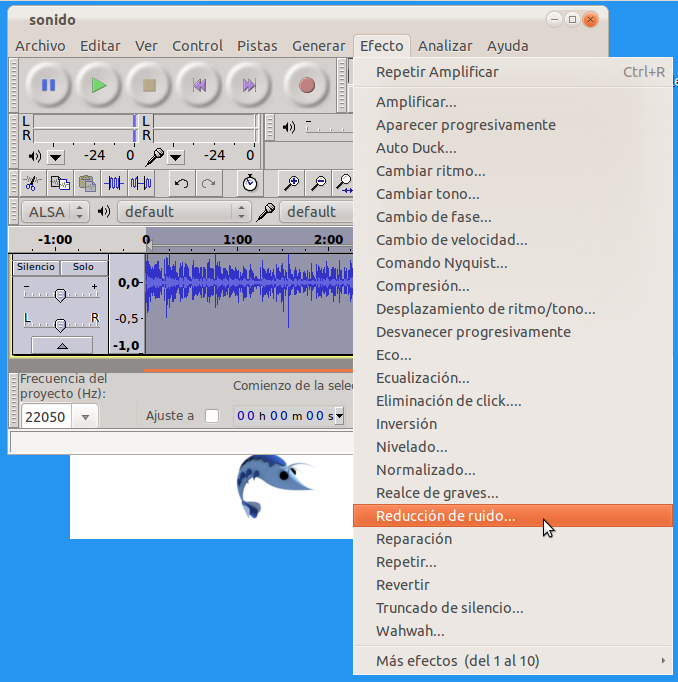The height and width of the screenshot is (682, 678).
Task: Select Desvanecer progresivamente effect
Action: click(513, 332)
